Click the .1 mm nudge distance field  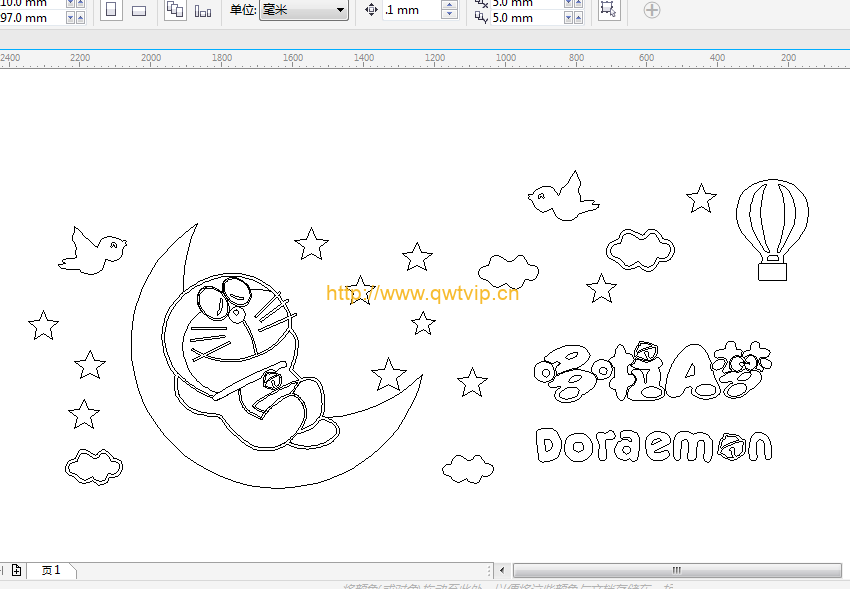pos(411,10)
